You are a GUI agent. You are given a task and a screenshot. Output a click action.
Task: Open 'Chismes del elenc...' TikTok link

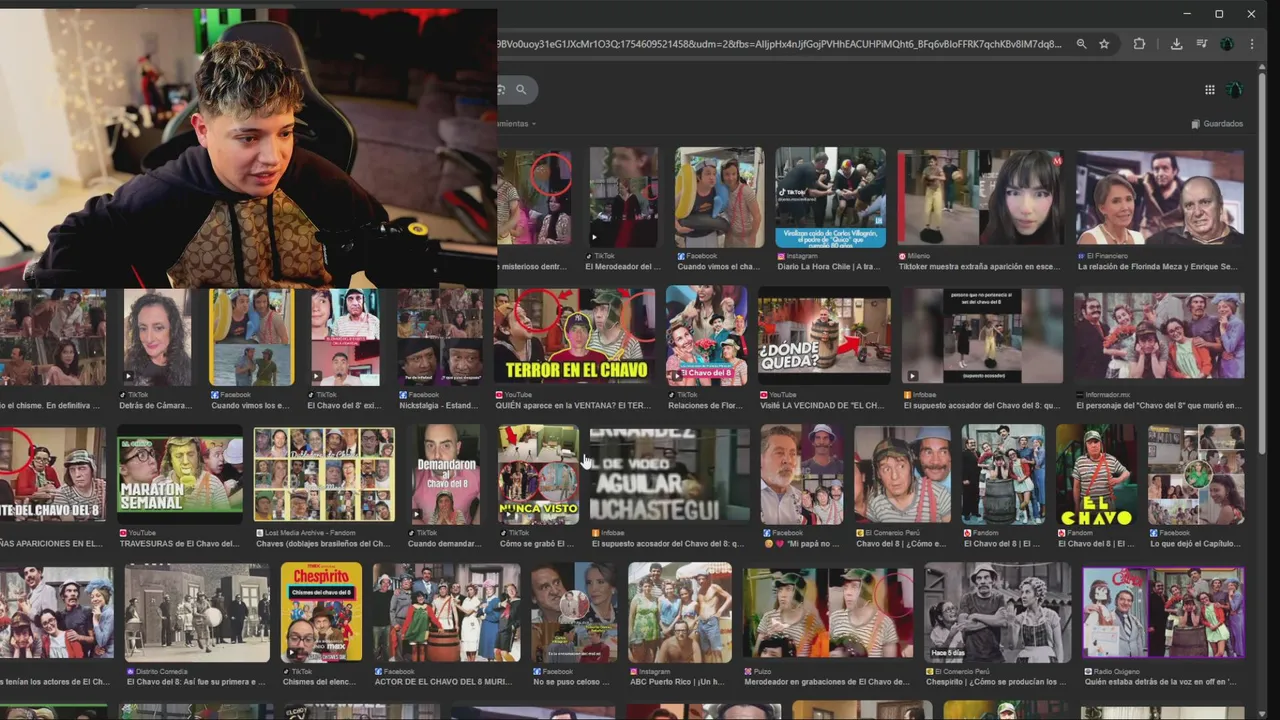tap(321, 682)
